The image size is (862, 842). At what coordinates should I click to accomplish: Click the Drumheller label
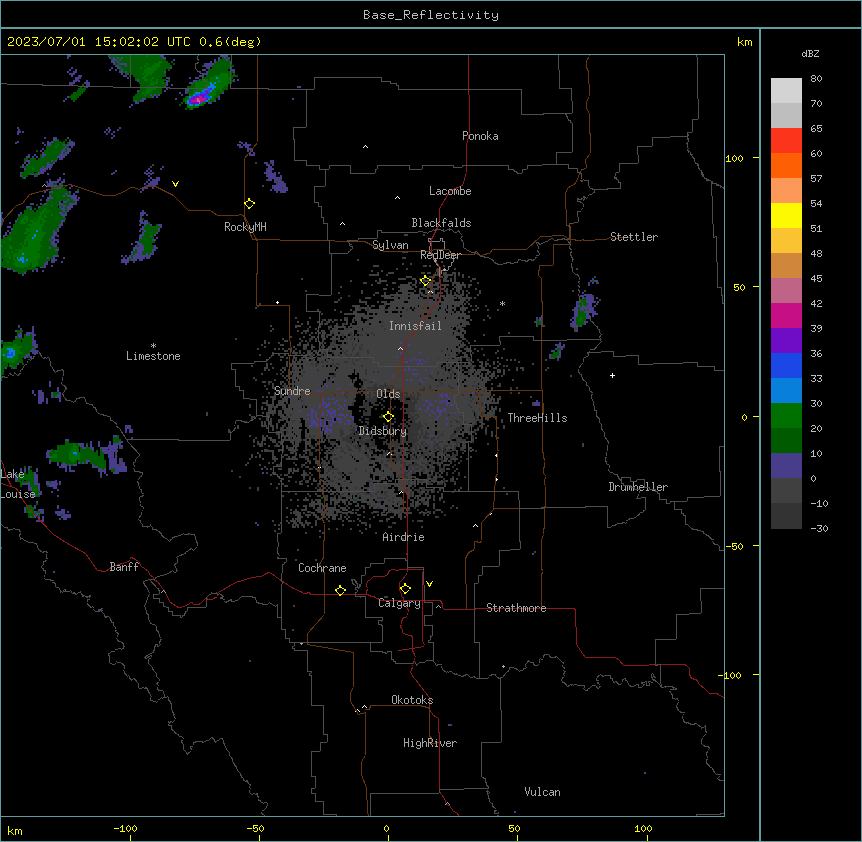[x=638, y=487]
